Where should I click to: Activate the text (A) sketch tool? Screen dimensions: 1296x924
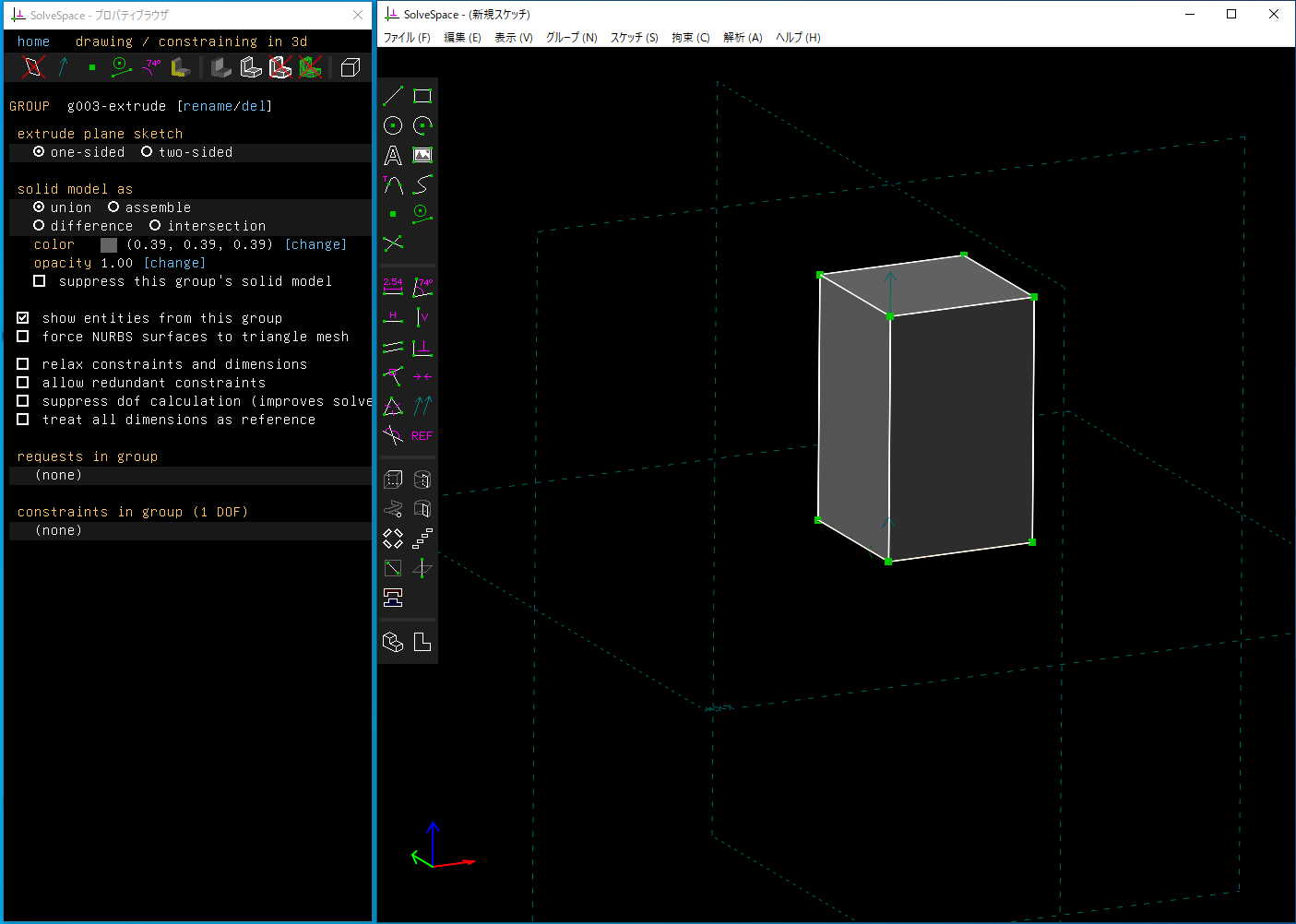(x=393, y=155)
